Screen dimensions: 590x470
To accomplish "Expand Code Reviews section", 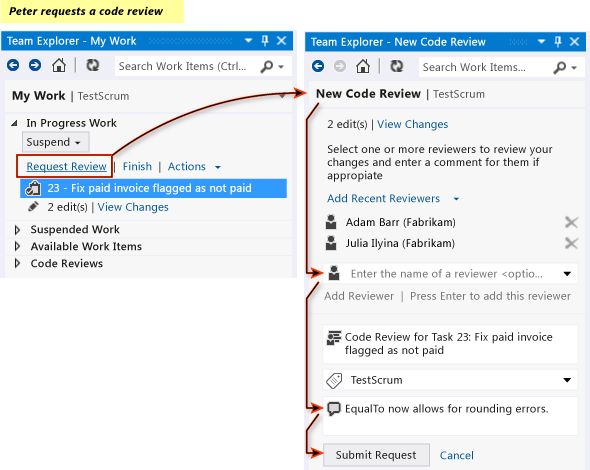I will (17, 263).
